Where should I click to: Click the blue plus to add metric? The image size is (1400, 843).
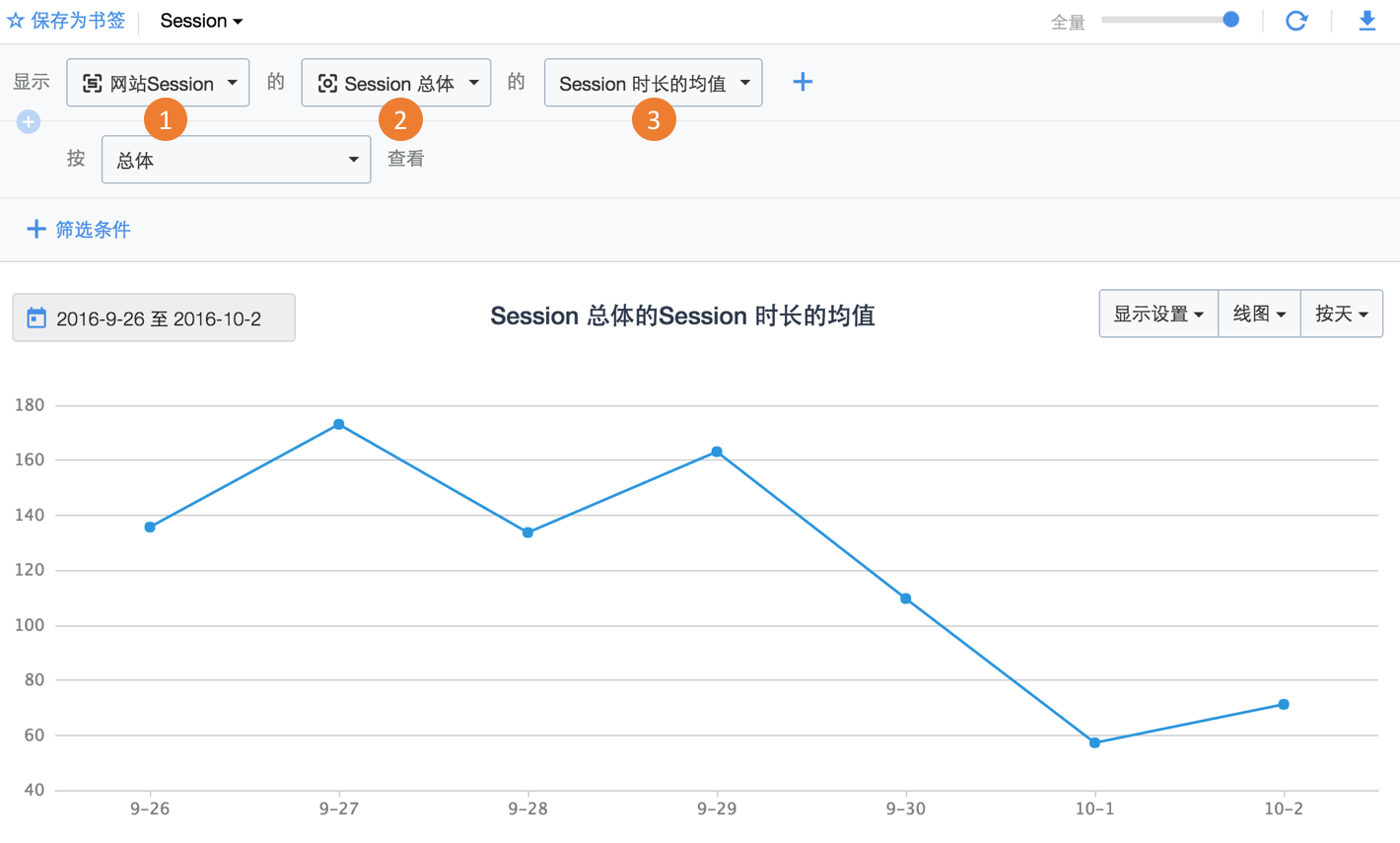coord(803,83)
